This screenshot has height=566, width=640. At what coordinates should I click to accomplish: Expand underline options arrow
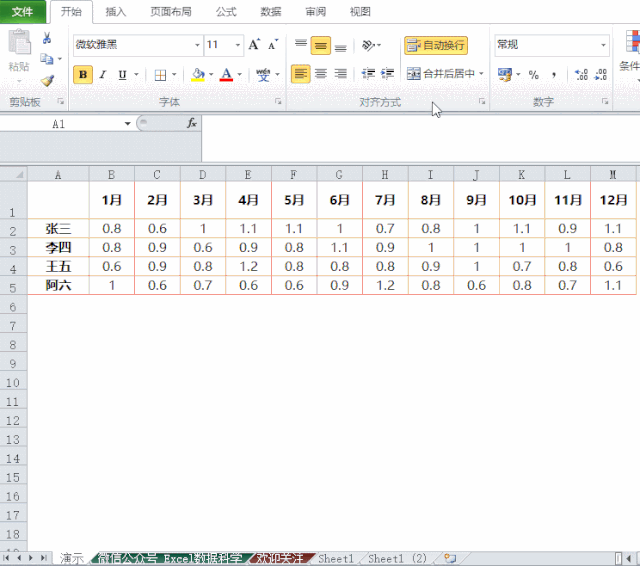pos(136,75)
